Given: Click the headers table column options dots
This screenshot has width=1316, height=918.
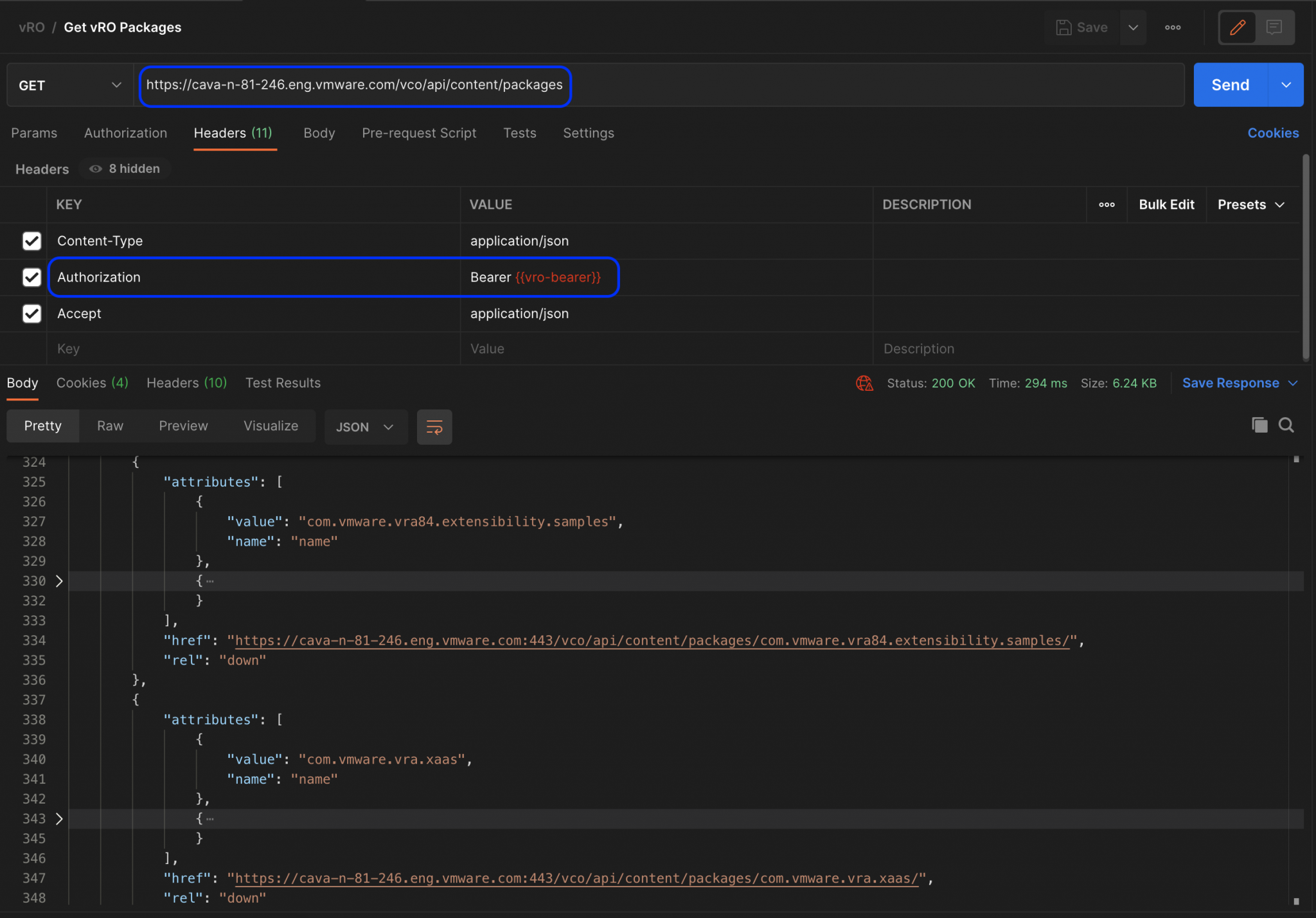Looking at the screenshot, I should click(1107, 204).
